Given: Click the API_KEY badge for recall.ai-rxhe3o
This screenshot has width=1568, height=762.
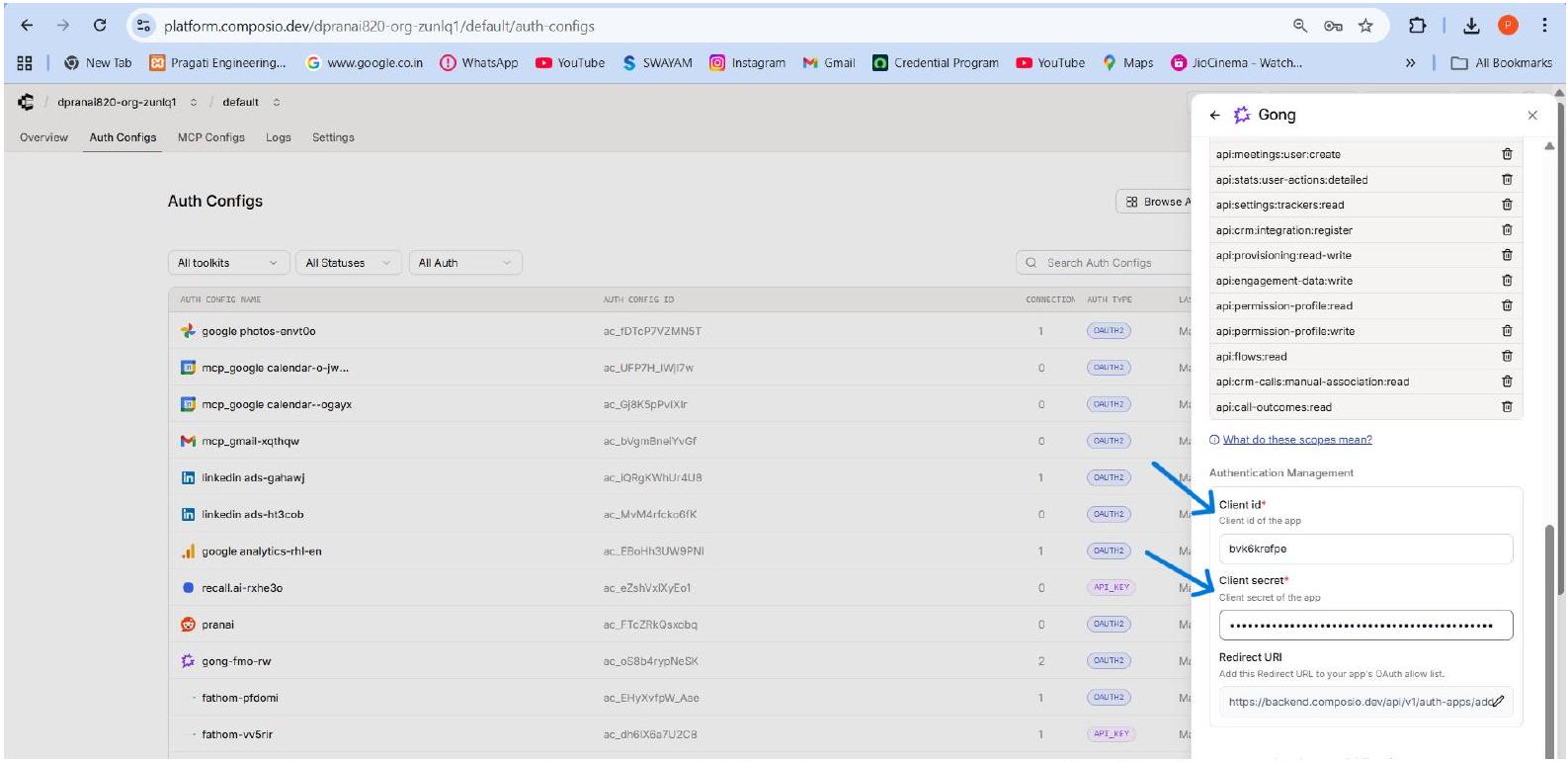Looking at the screenshot, I should pos(1111,587).
